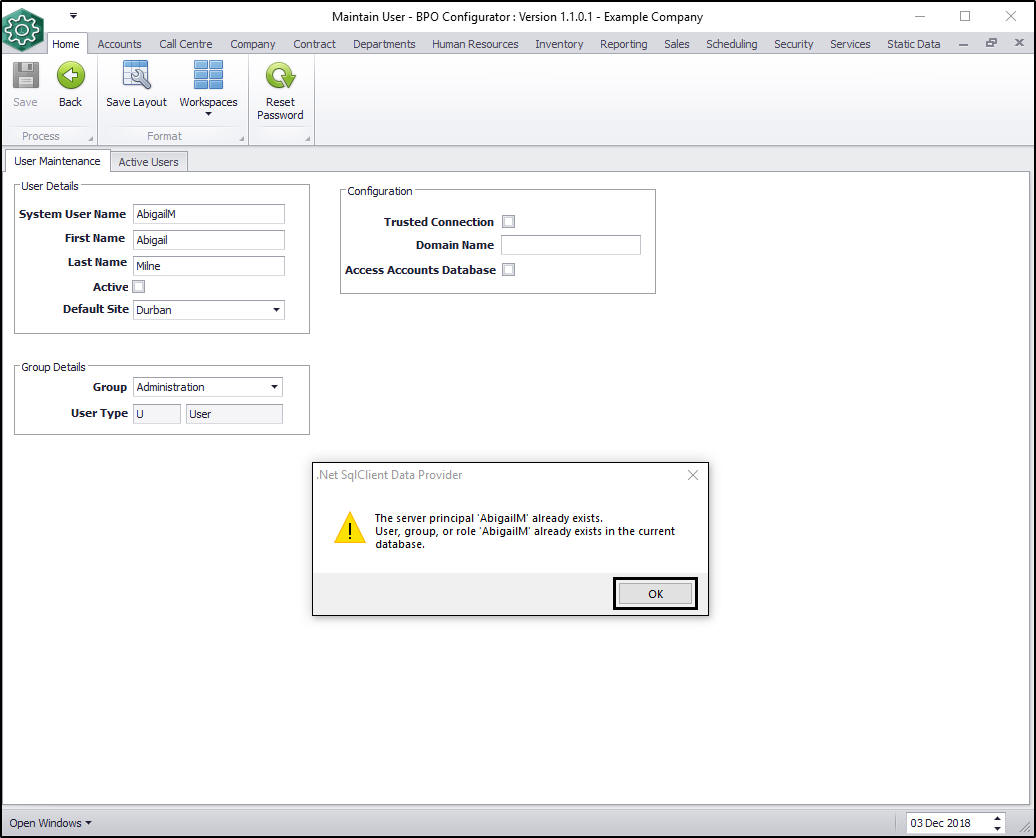This screenshot has height=838, width=1036.
Task: Increase the date with up arrow
Action: [998, 819]
